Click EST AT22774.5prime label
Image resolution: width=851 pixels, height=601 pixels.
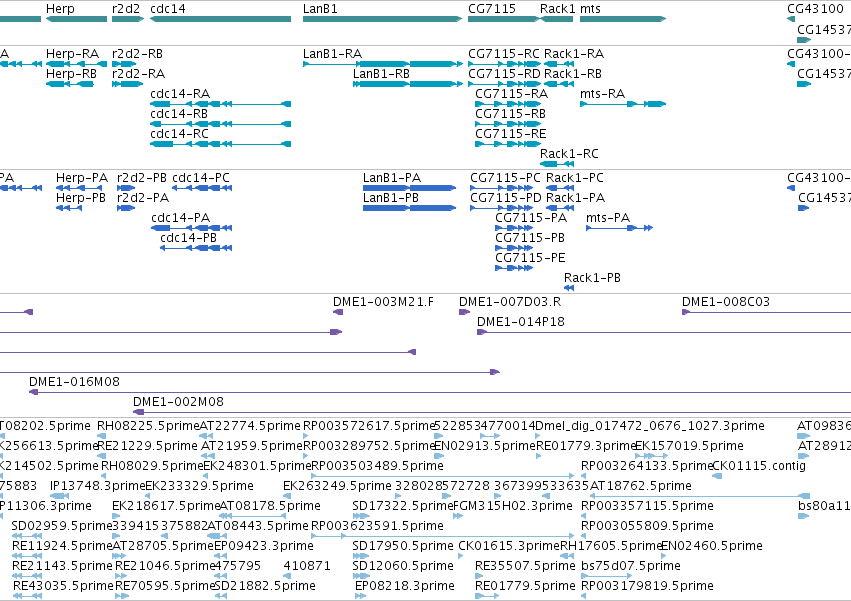pos(250,426)
